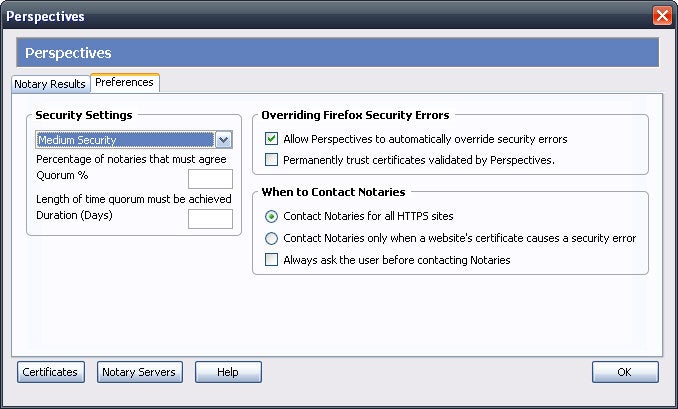This screenshot has width=678, height=409.
Task: Click the Security Settings group label
Action: click(x=84, y=115)
